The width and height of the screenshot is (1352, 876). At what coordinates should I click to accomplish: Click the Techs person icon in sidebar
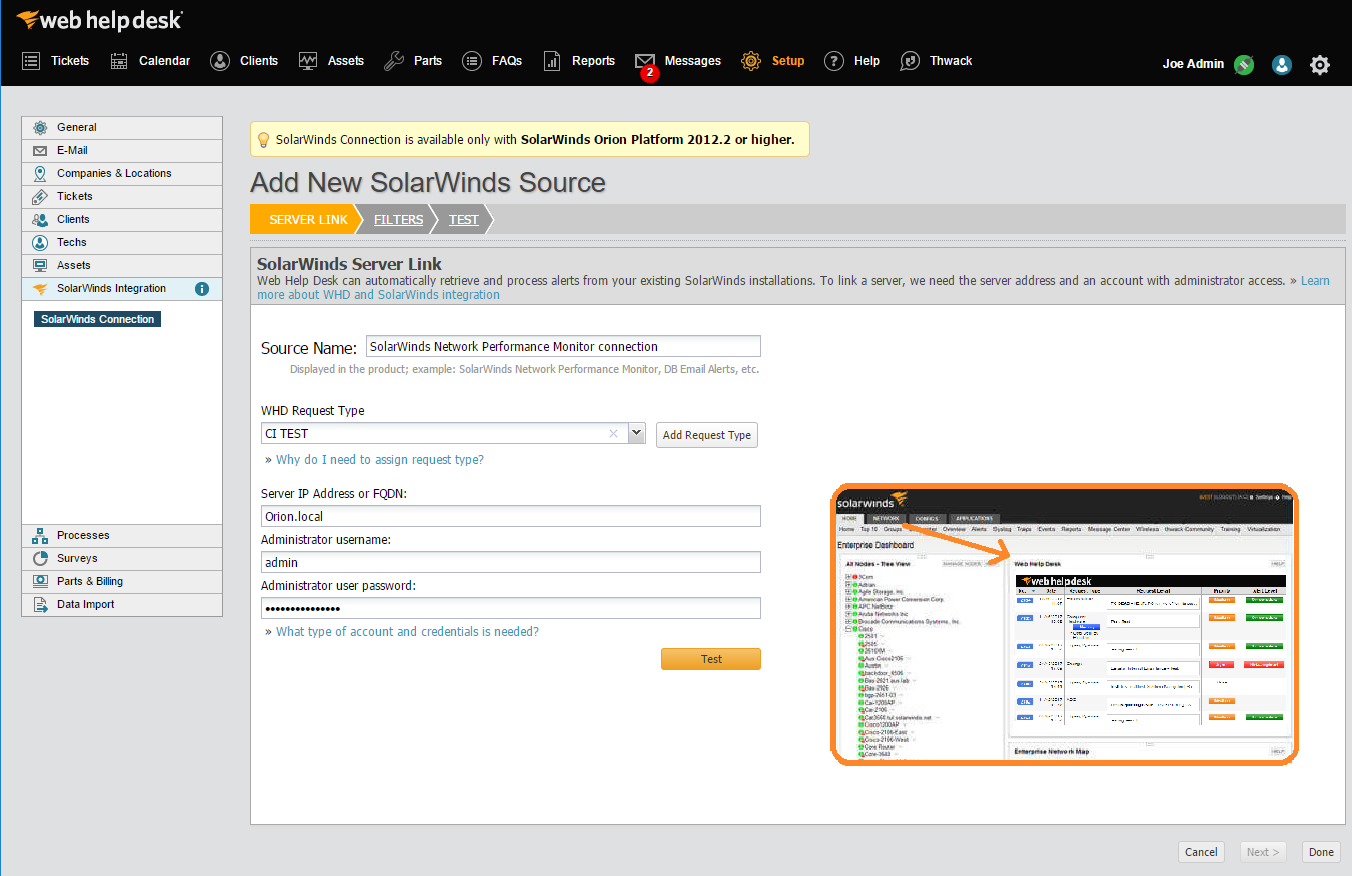tap(40, 243)
